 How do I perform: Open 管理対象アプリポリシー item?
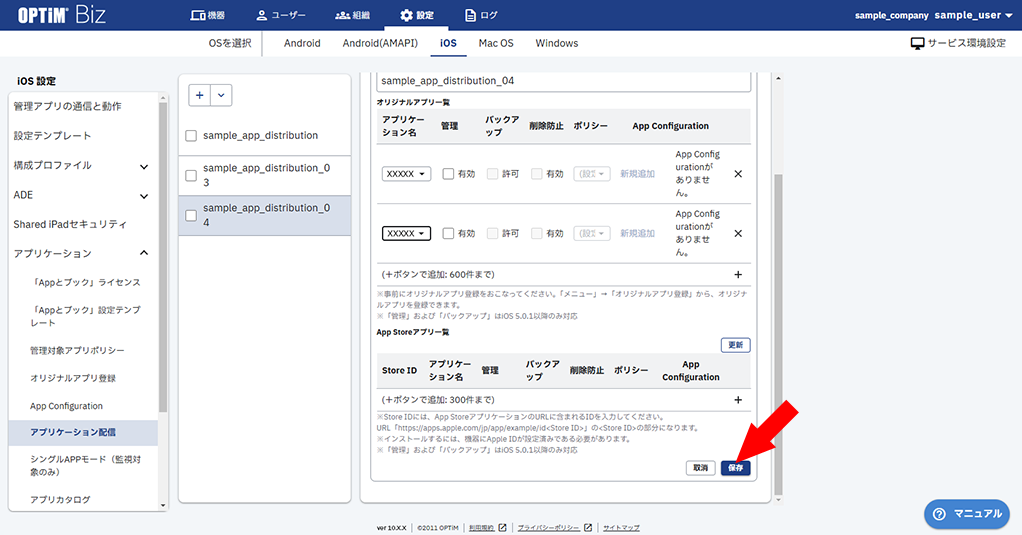[x=77, y=351]
